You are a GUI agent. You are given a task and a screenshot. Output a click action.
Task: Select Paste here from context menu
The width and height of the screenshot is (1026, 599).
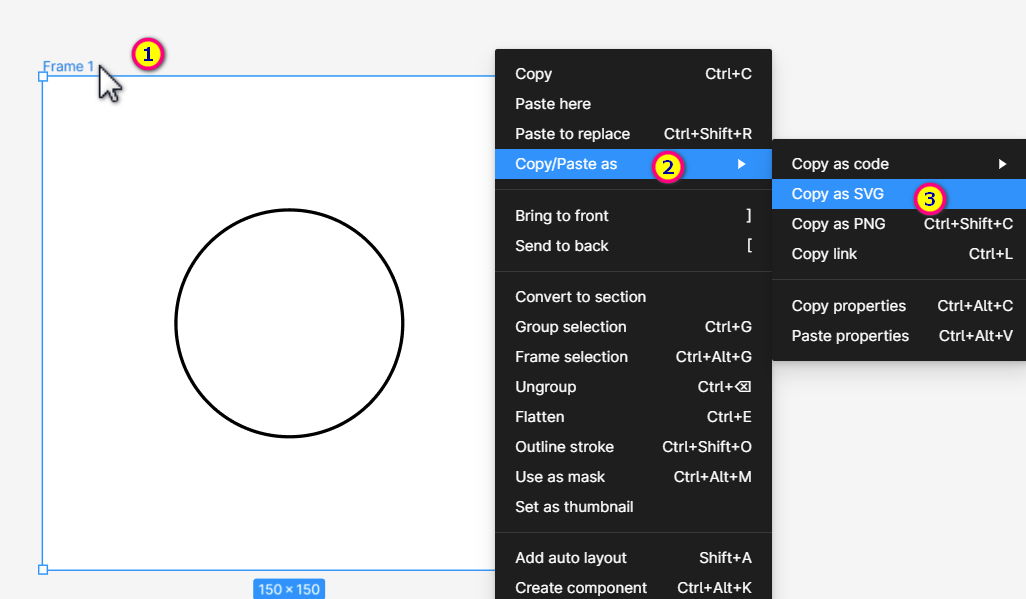coord(553,104)
